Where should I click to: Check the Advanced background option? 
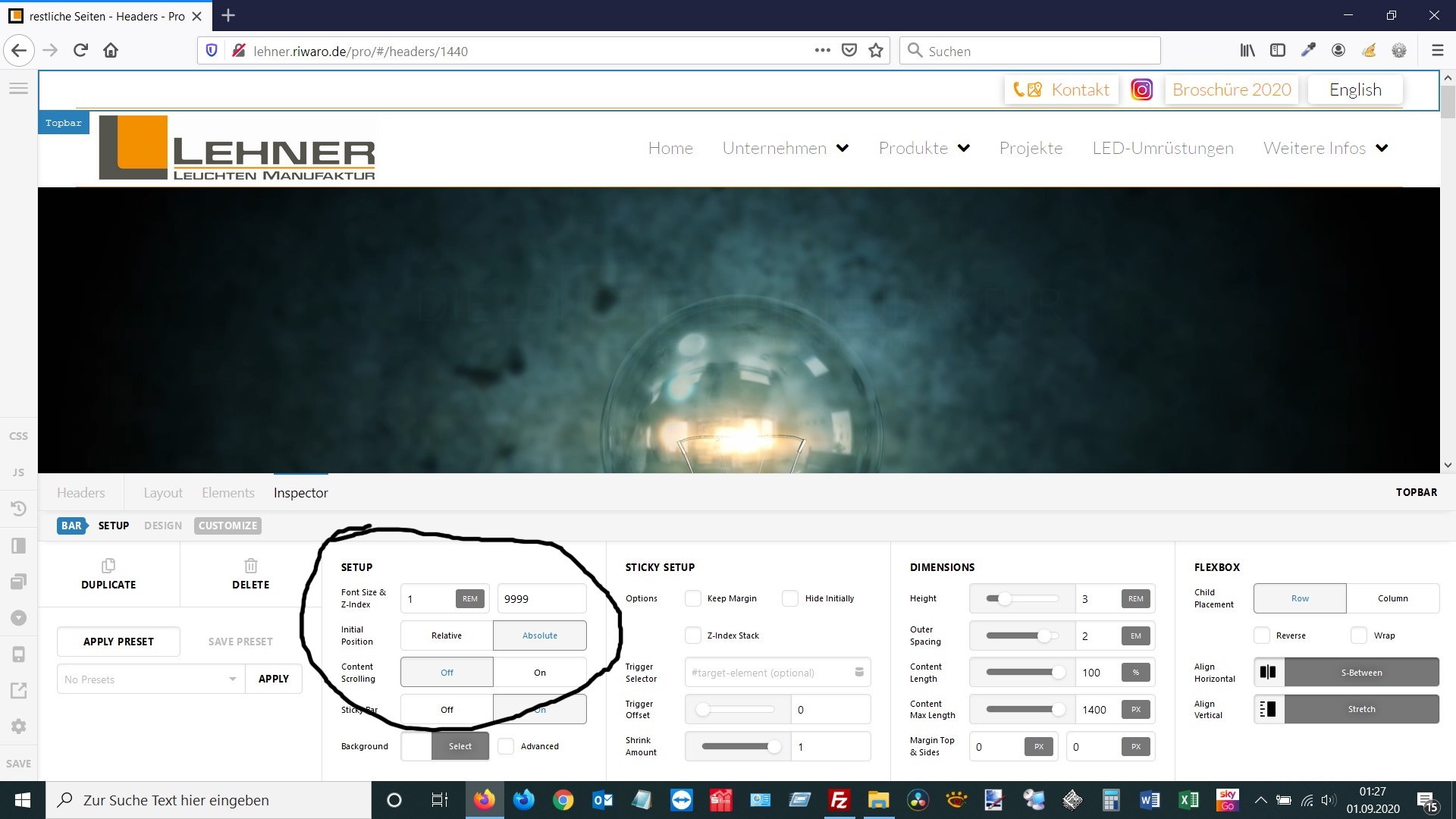pyautogui.click(x=506, y=746)
